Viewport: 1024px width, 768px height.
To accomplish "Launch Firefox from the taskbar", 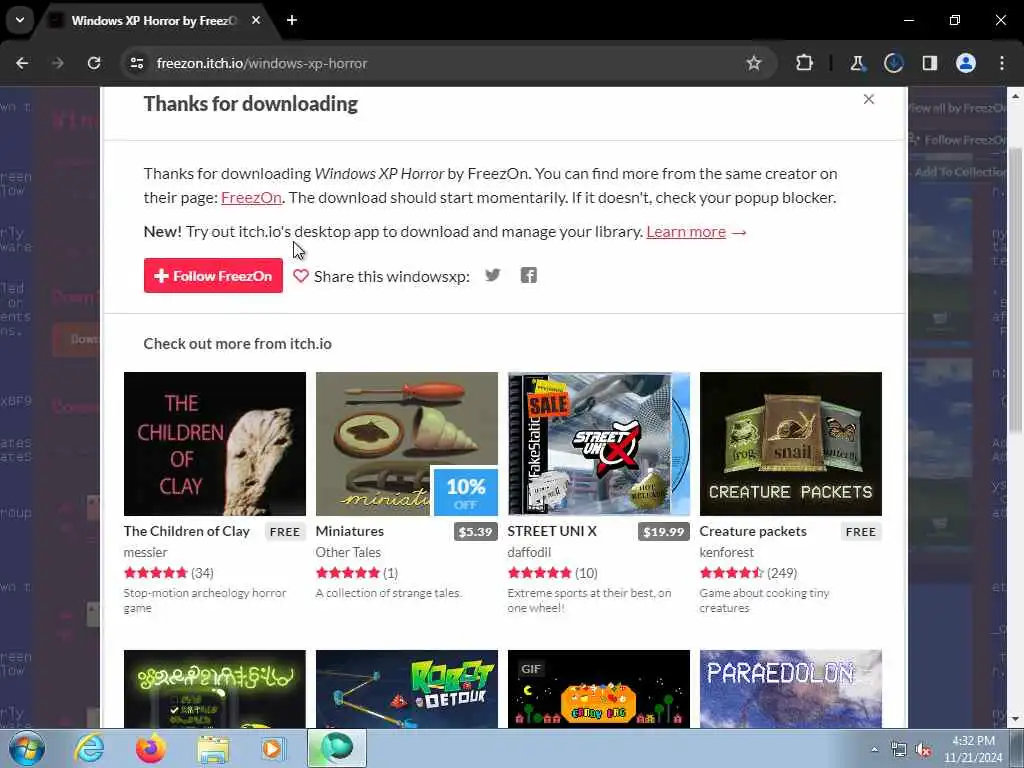I will pos(150,748).
